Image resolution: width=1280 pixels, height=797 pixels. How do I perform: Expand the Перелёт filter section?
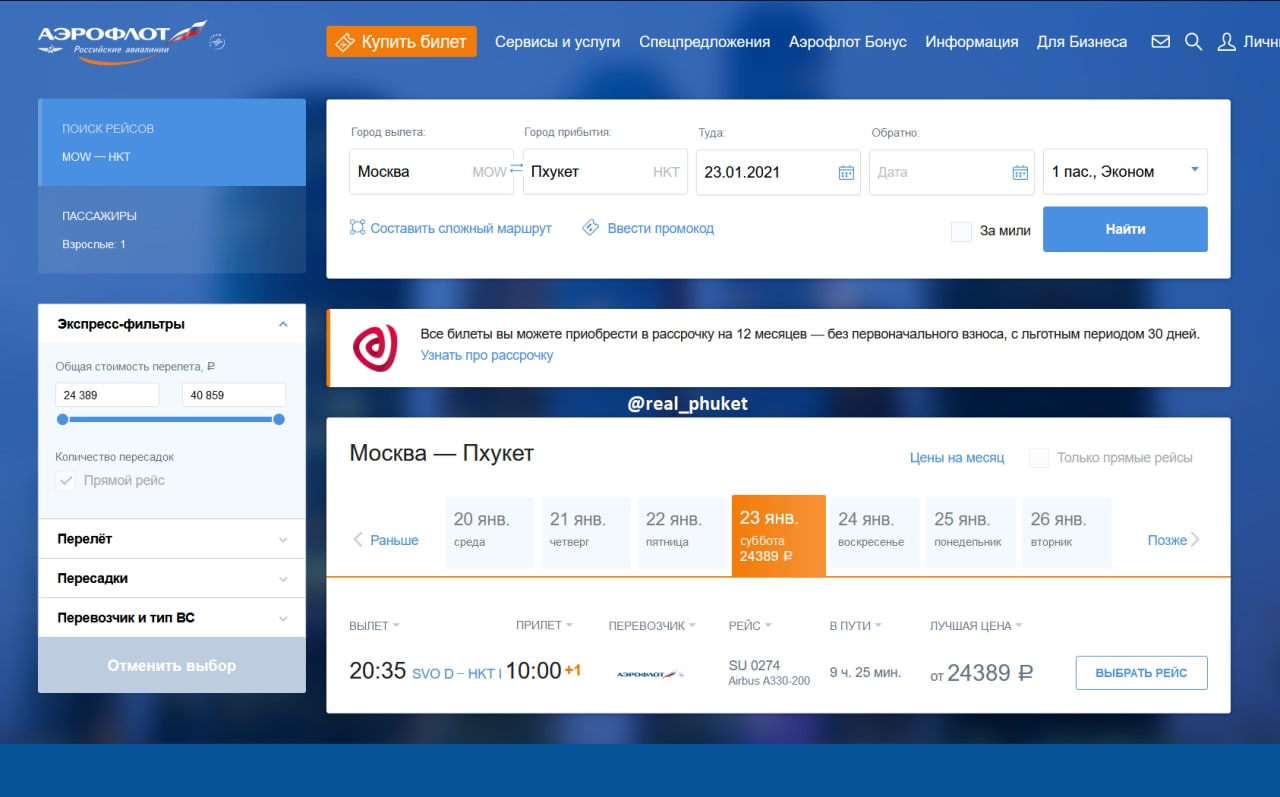click(171, 539)
